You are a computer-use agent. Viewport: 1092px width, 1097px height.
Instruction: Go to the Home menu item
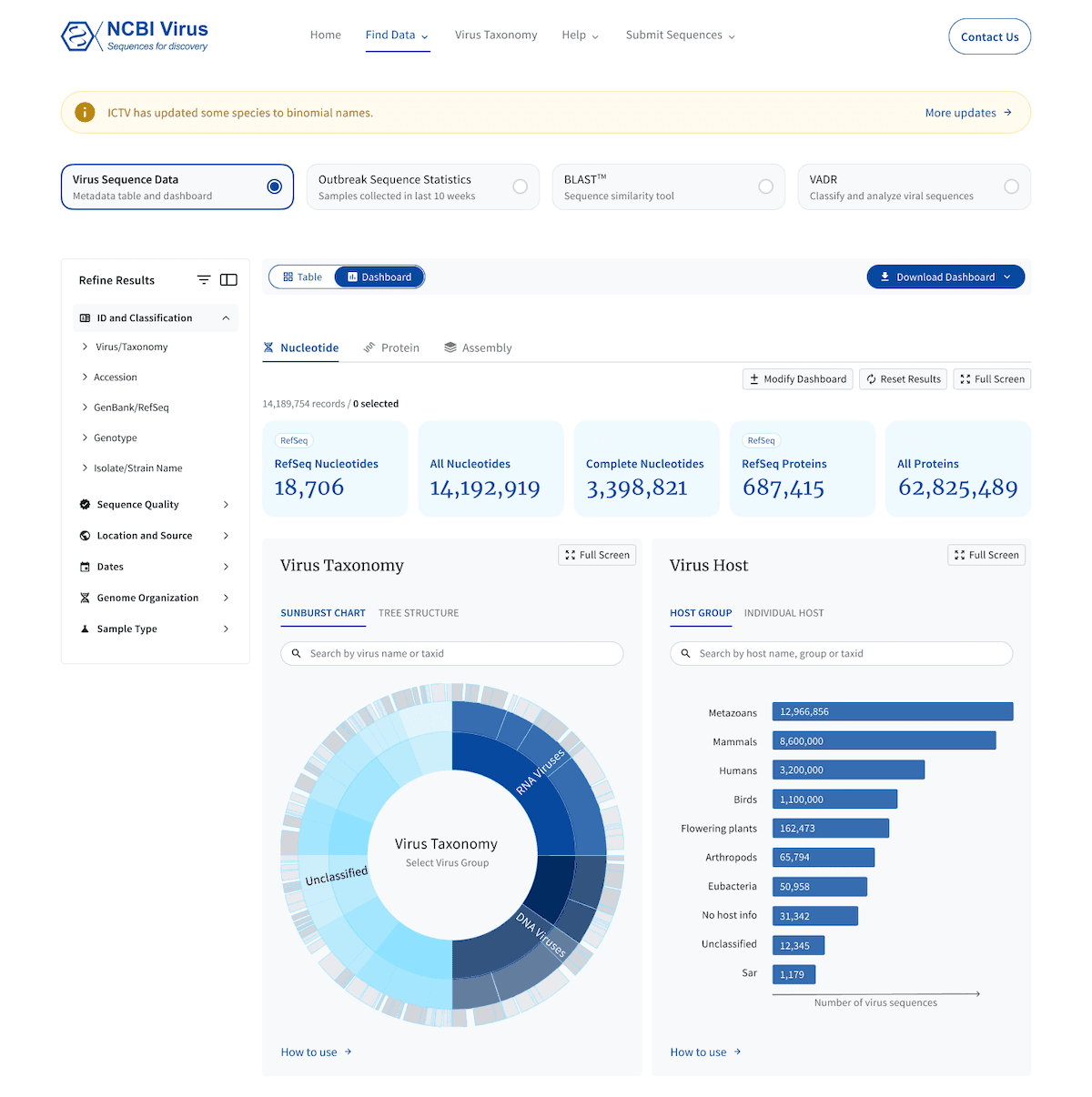(x=326, y=35)
